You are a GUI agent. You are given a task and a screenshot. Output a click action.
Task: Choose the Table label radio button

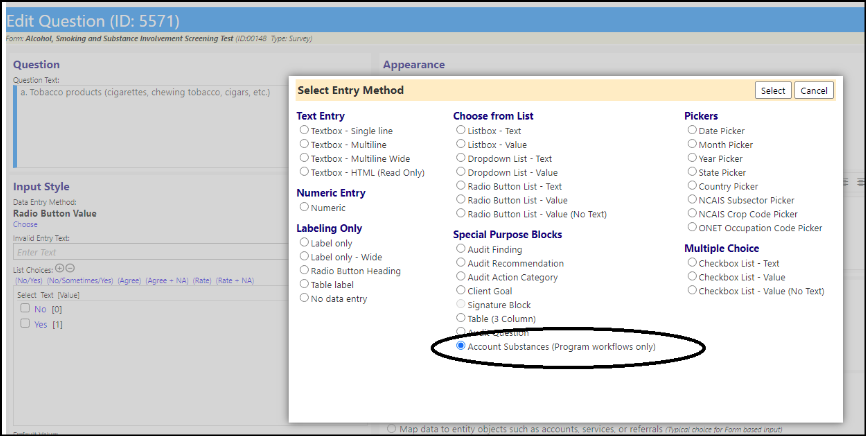click(x=304, y=283)
